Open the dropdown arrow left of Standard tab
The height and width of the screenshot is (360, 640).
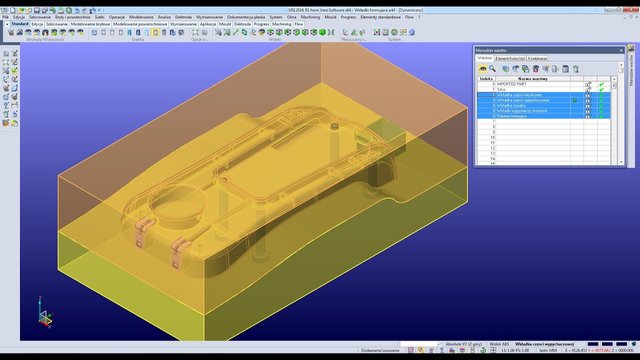click(7, 24)
